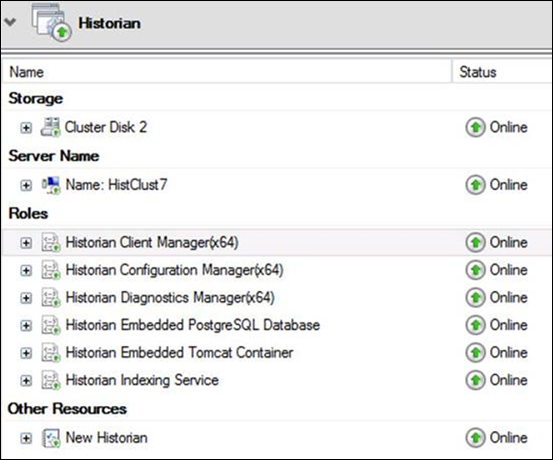Expand the New Historian resource node

point(26,438)
